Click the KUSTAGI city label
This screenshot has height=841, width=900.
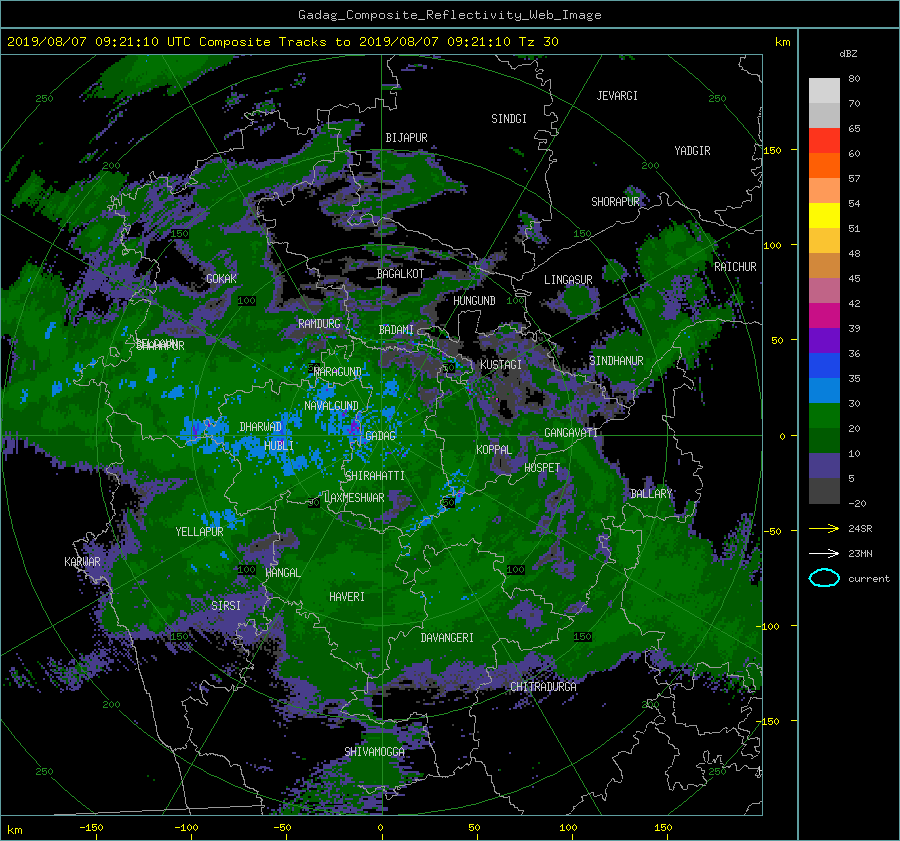tap(501, 365)
